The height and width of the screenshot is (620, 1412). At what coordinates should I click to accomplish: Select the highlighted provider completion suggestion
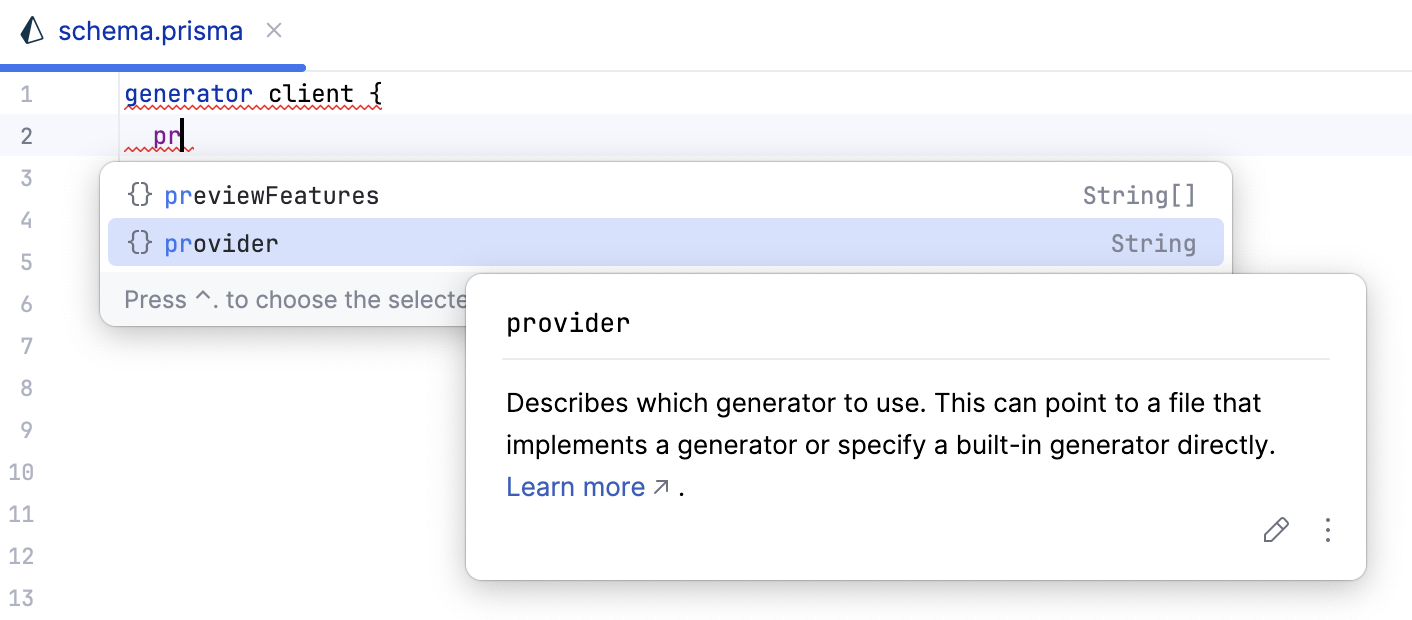(x=221, y=242)
